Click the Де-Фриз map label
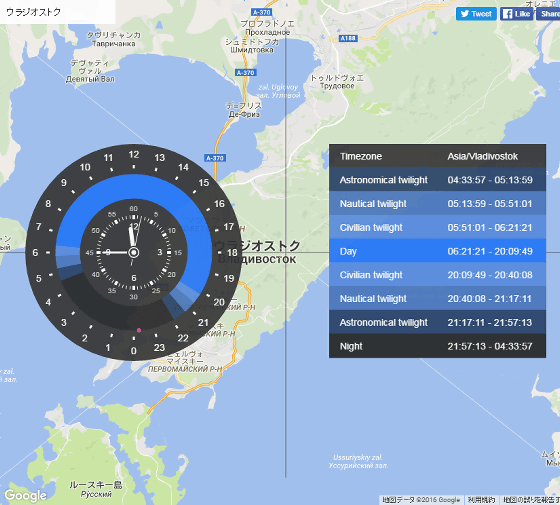This screenshot has height=505, width=560. coord(244,114)
